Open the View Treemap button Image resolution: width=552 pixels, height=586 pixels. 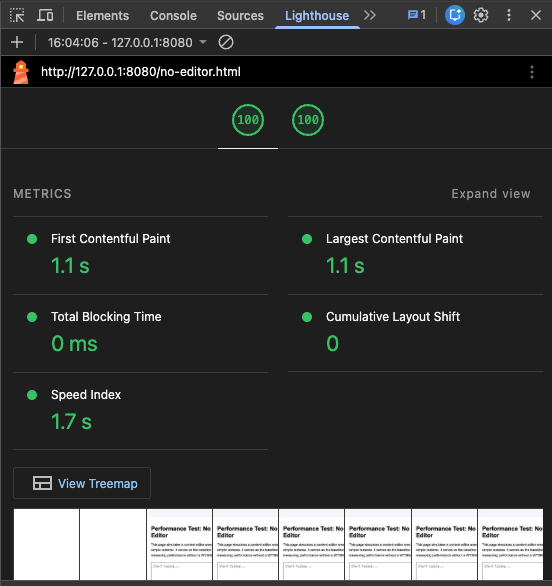(x=82, y=483)
